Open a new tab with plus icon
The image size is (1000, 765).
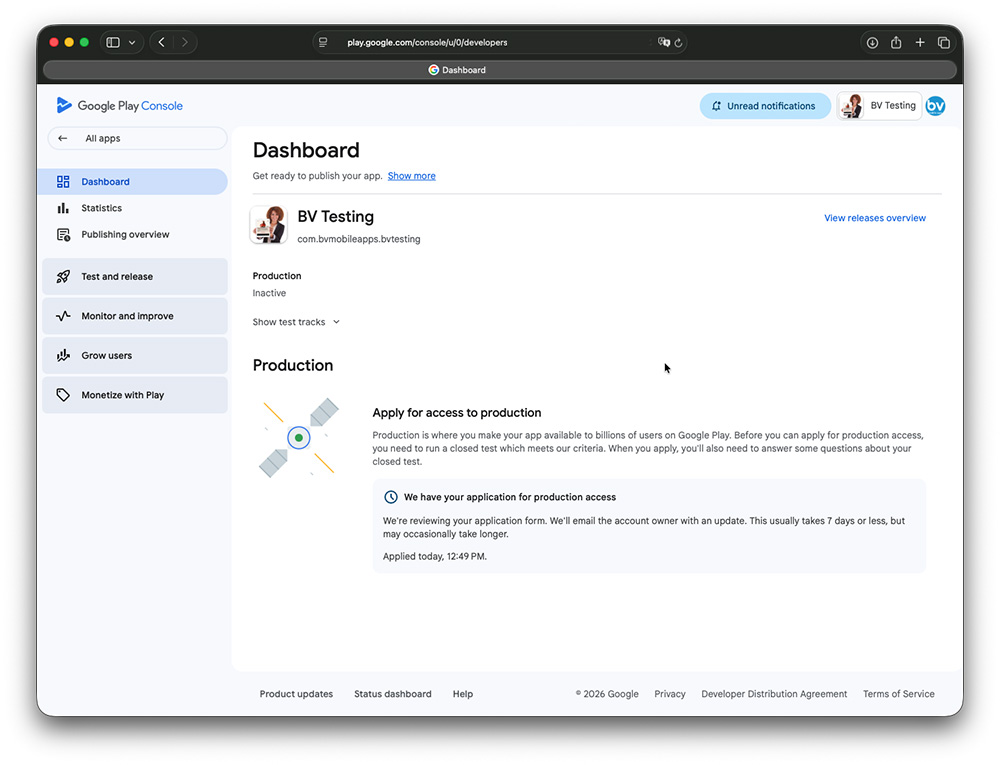(920, 43)
